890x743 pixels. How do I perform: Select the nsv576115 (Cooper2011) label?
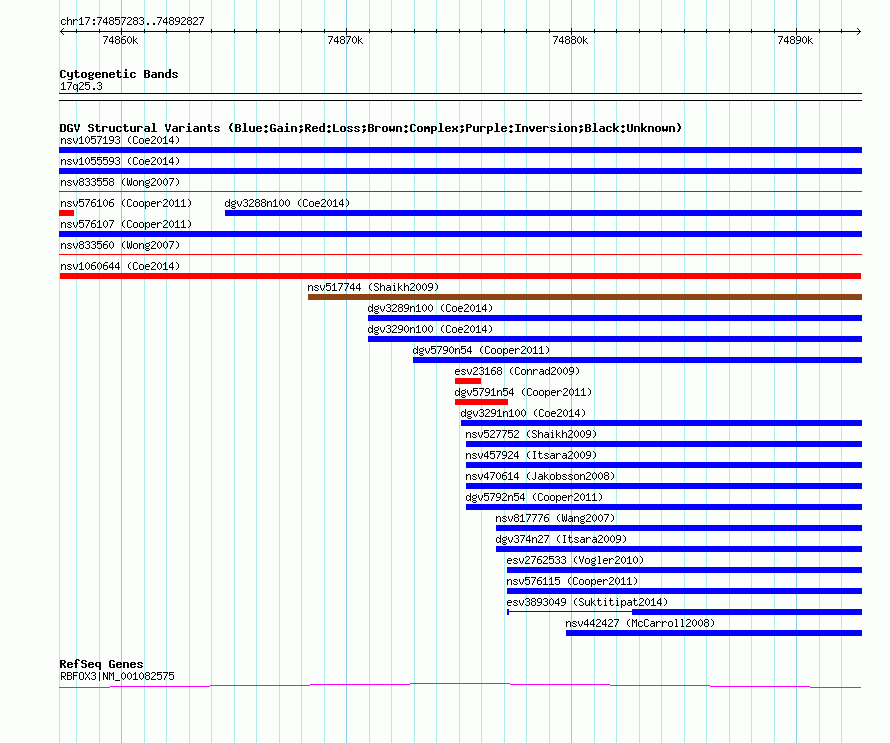[x=572, y=581]
